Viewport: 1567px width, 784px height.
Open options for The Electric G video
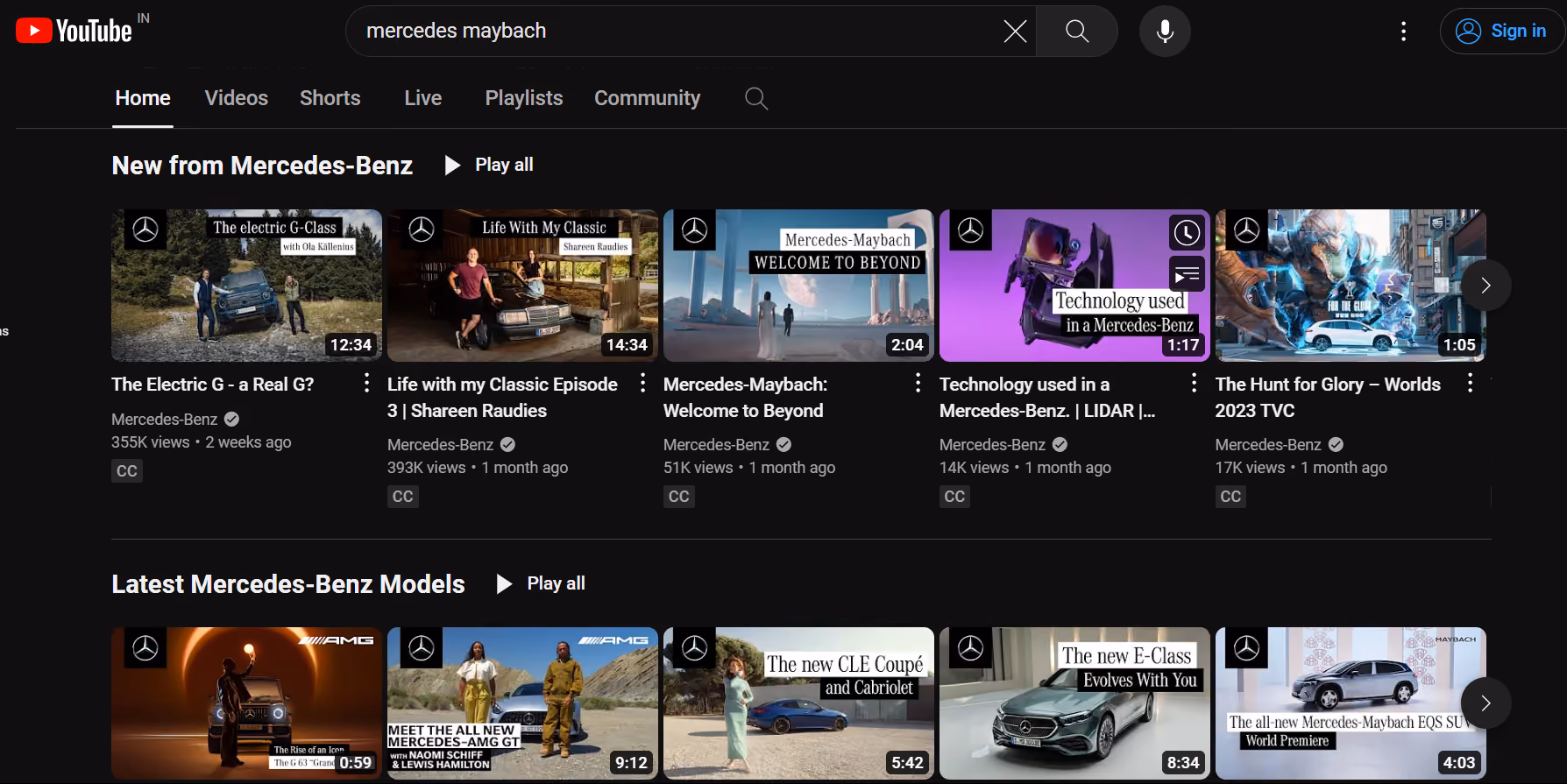(366, 383)
